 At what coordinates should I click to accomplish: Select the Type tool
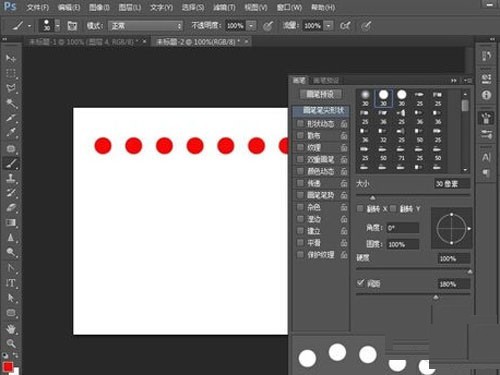[11, 283]
